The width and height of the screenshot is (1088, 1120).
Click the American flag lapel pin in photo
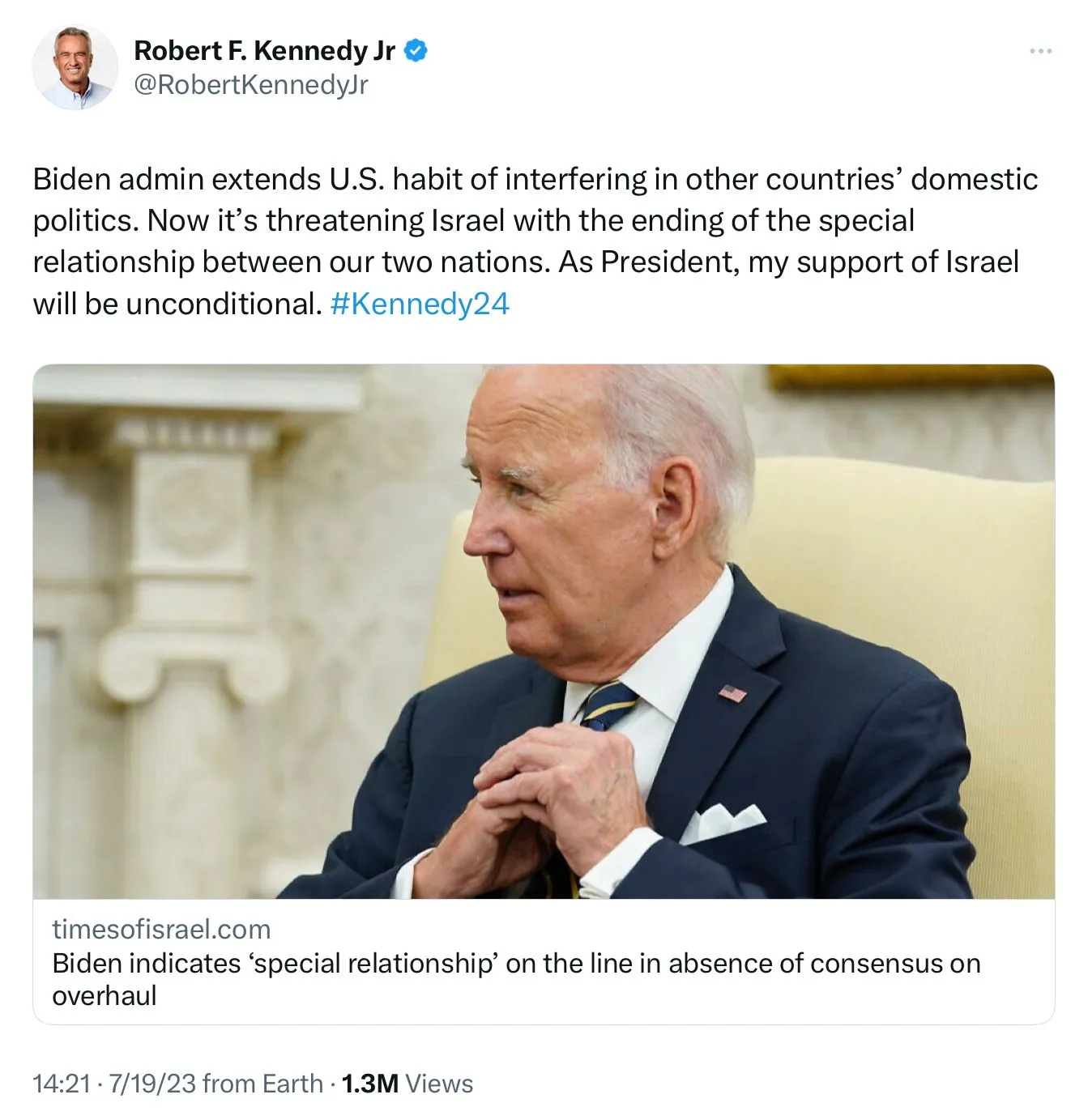[x=732, y=693]
